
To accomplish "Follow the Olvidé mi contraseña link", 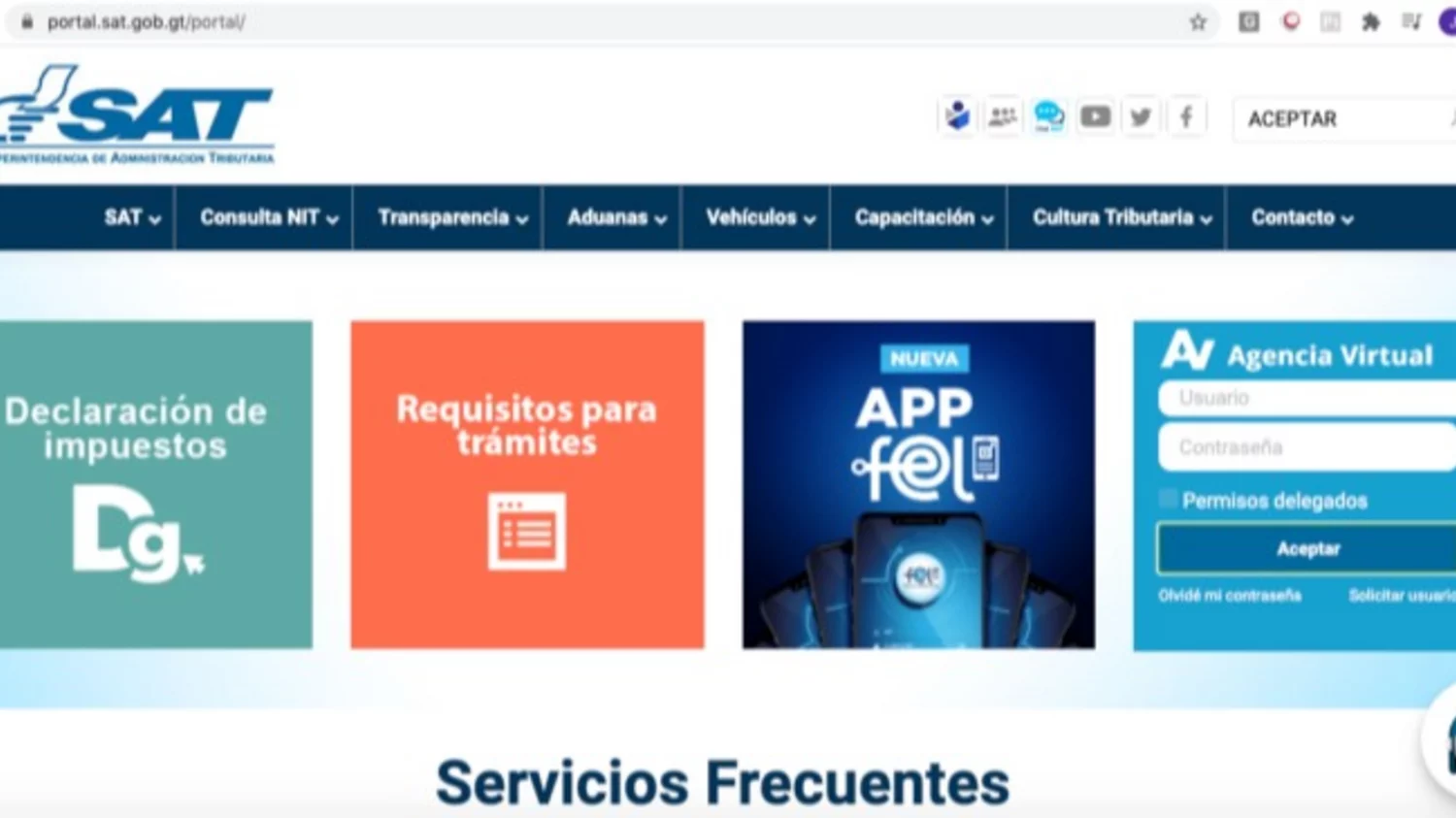I will (1230, 596).
